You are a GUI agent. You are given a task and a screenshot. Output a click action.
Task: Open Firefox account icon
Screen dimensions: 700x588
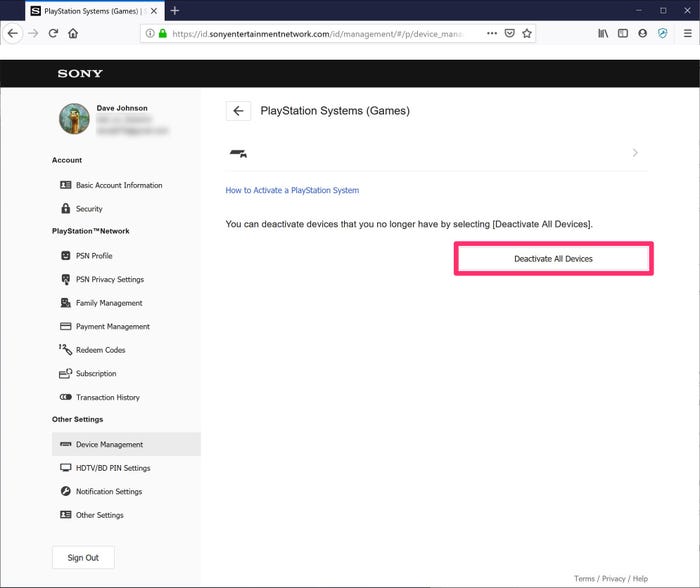click(x=642, y=33)
